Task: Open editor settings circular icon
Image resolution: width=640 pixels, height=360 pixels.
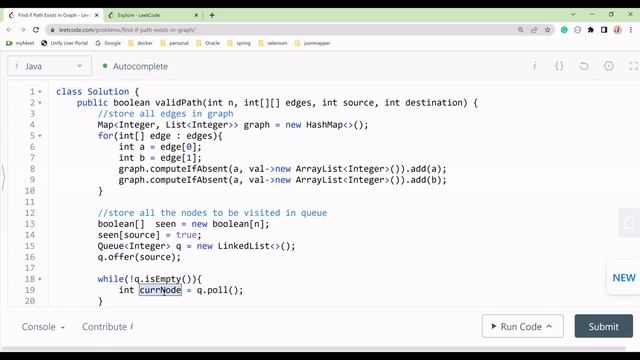Action: coord(609,66)
